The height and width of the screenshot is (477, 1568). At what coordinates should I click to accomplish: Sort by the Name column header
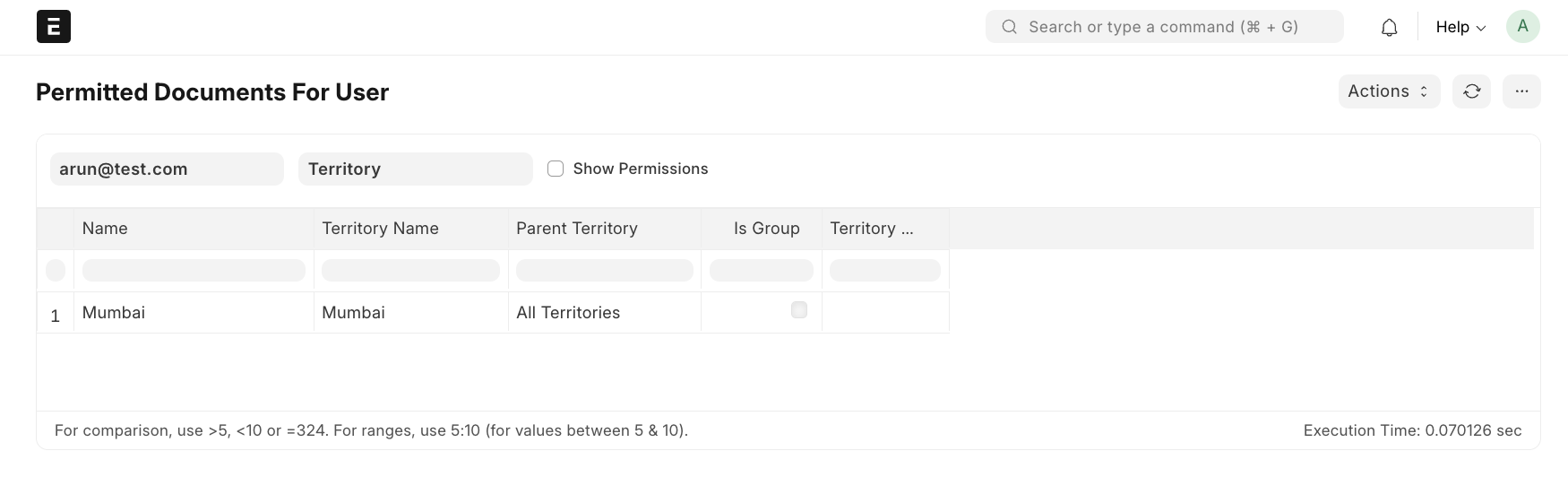coord(105,229)
